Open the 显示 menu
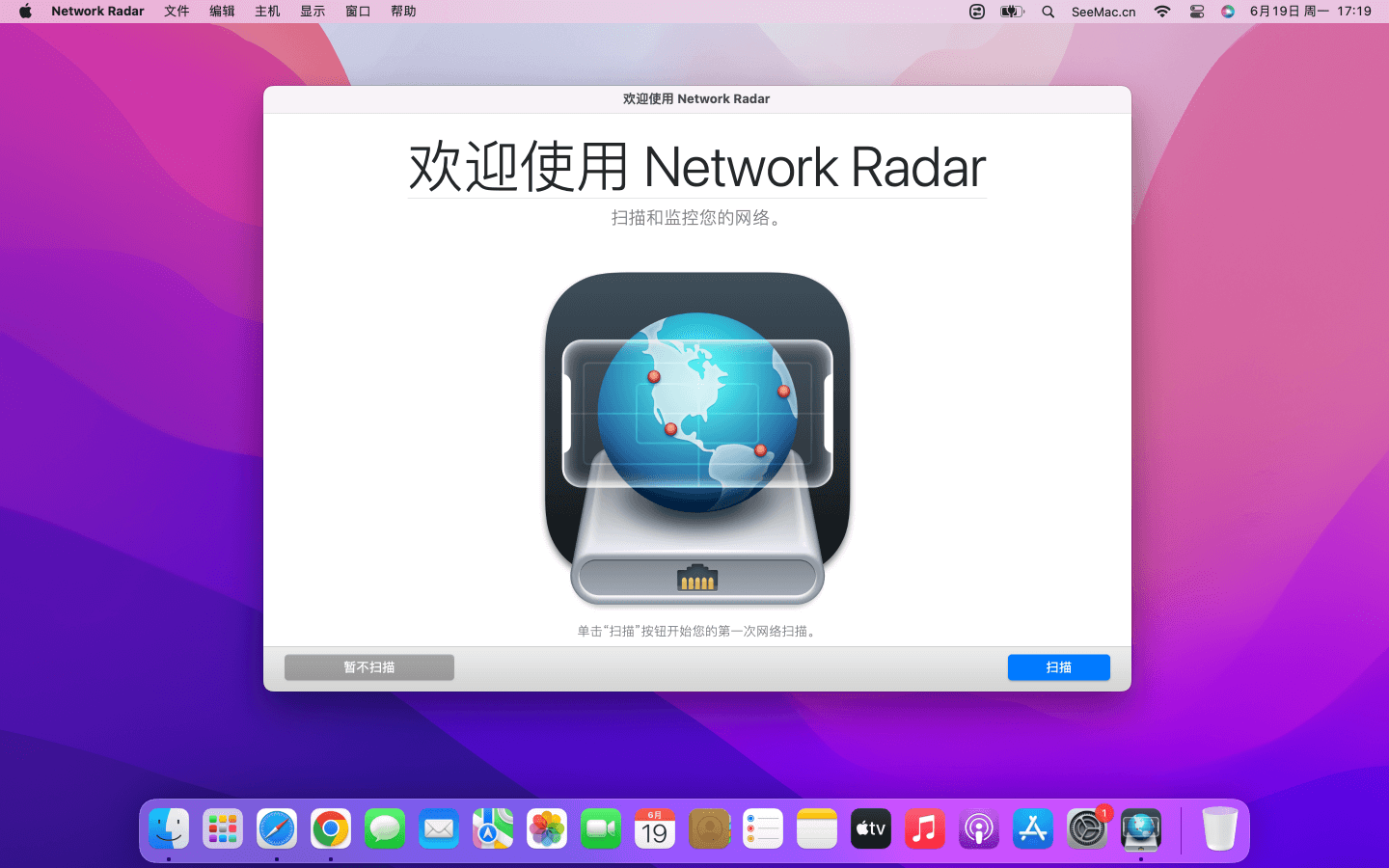Screen dimensions: 1389x868 [313, 12]
